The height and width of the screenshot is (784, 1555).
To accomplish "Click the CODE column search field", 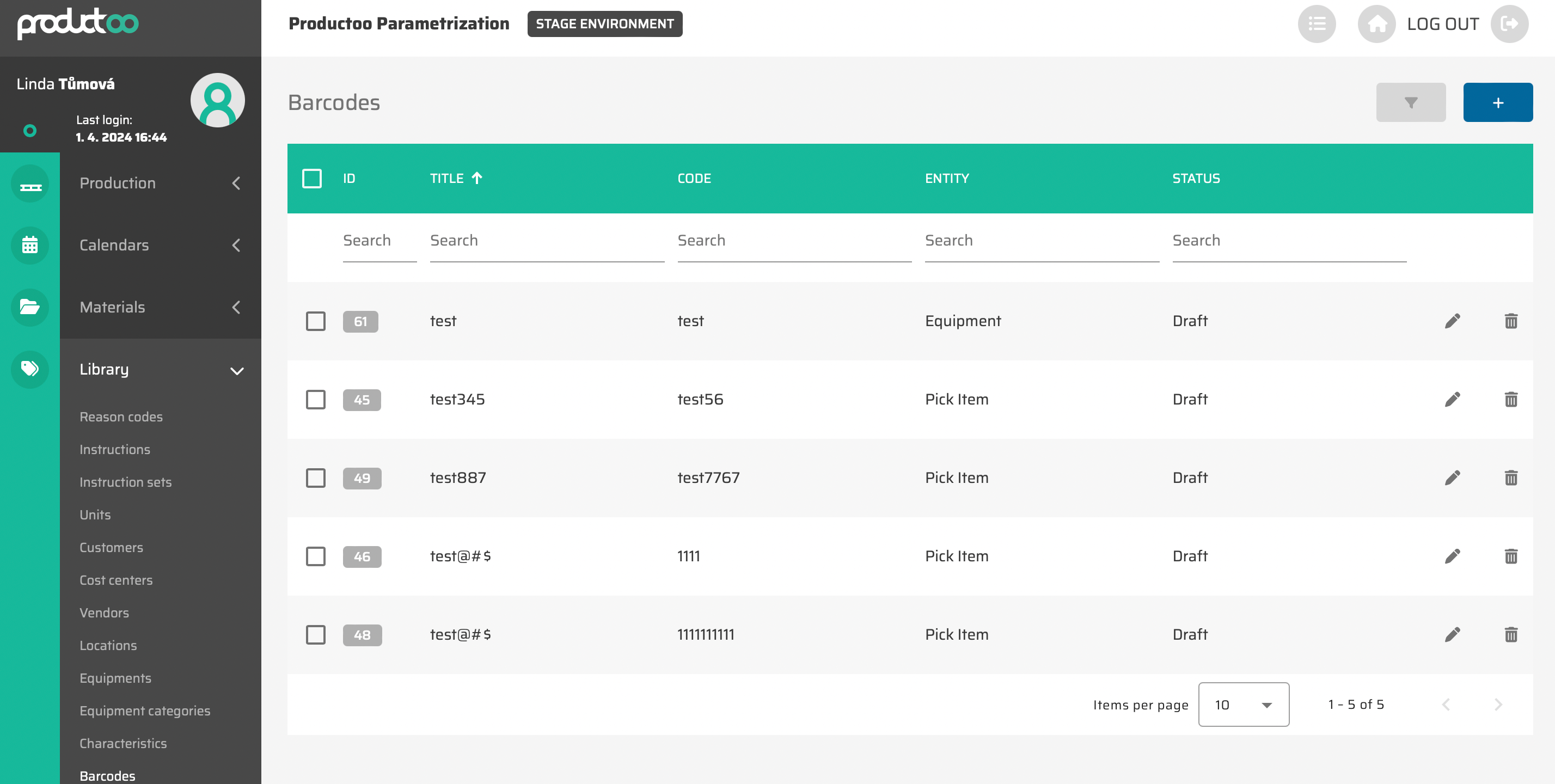I will pos(794,241).
